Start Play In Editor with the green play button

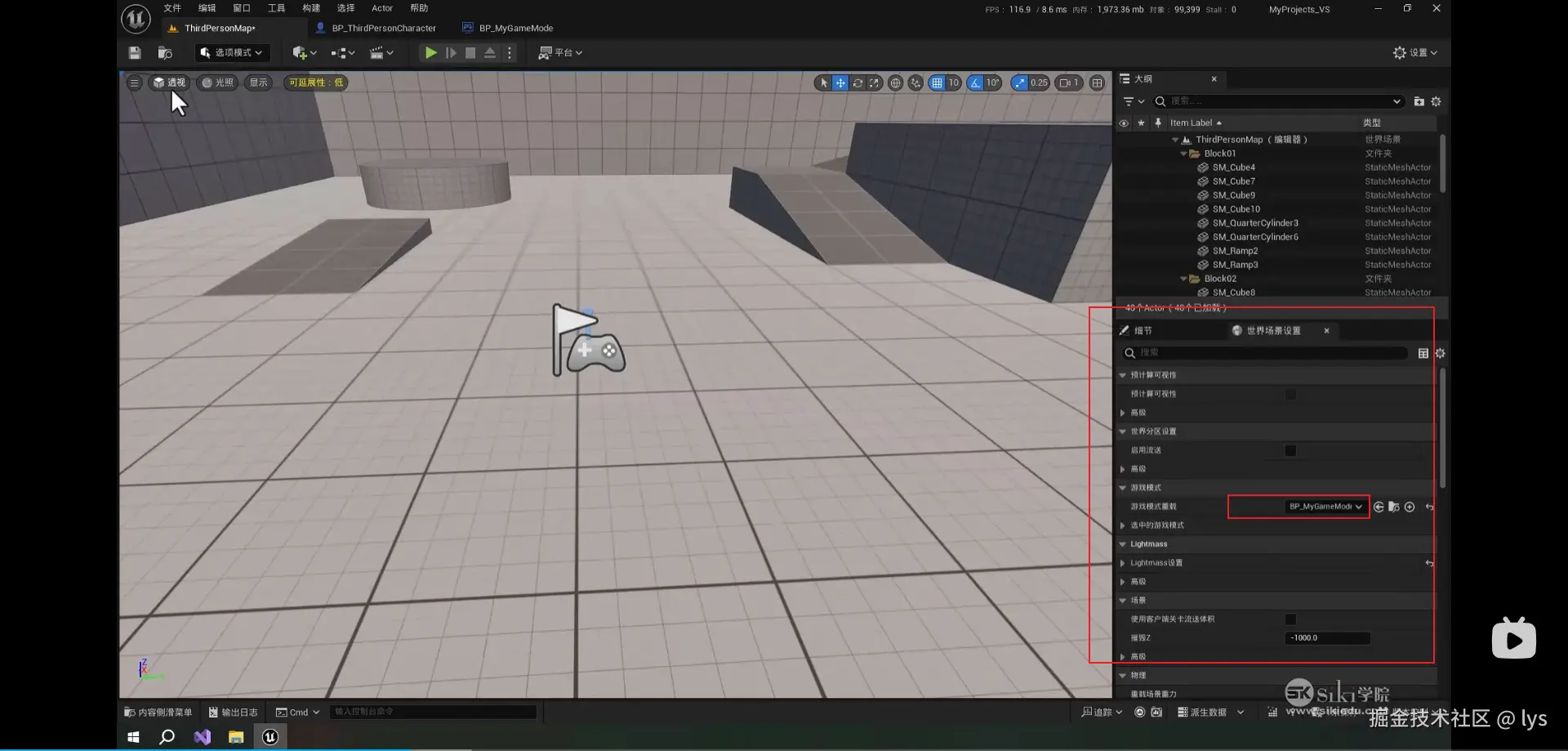tap(430, 53)
